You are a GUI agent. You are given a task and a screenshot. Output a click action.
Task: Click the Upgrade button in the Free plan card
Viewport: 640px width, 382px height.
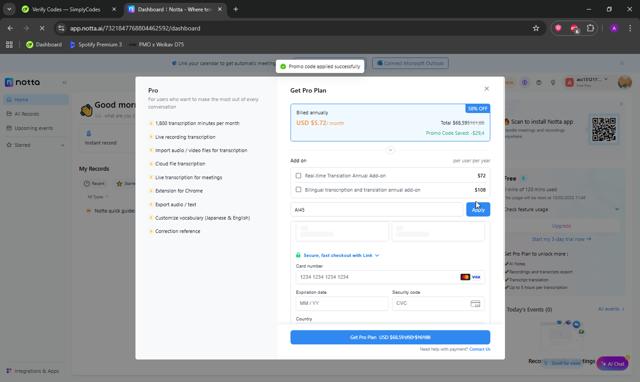[x=562, y=226]
